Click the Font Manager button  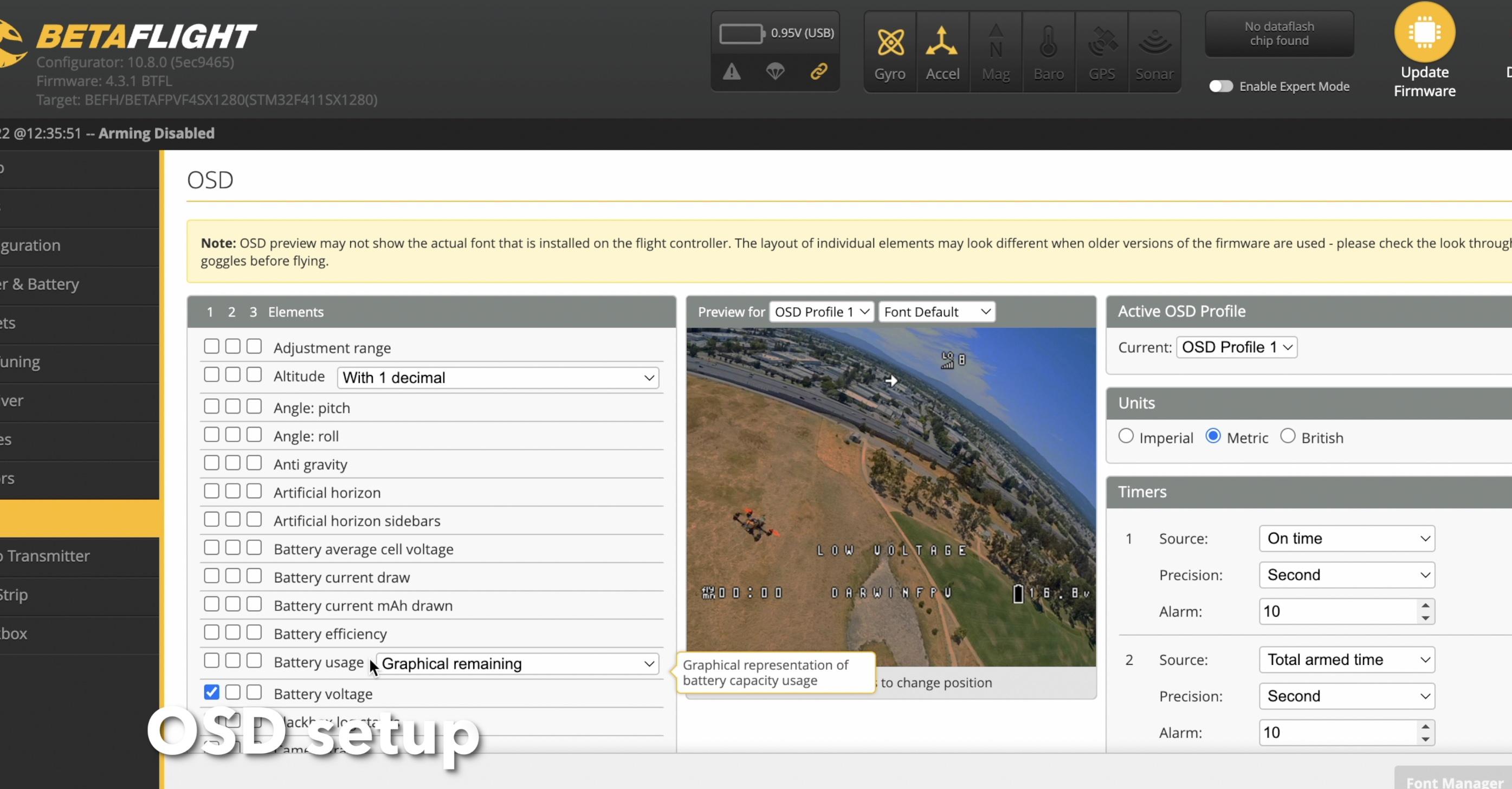tap(1453, 781)
